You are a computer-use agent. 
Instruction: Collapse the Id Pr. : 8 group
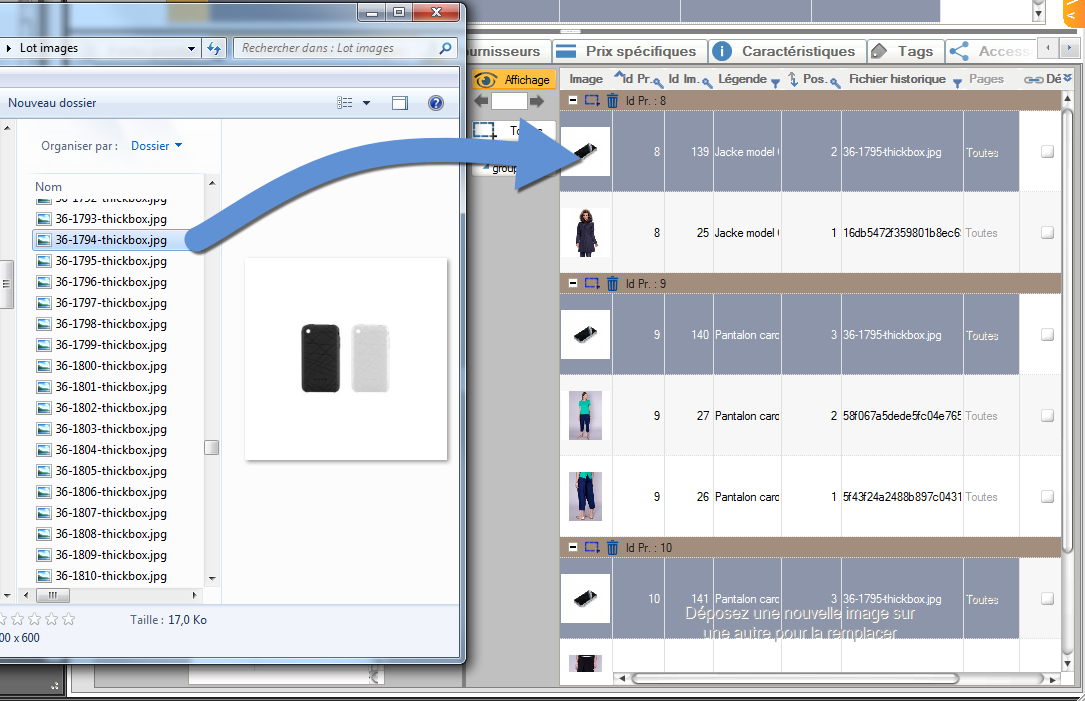pyautogui.click(x=573, y=100)
